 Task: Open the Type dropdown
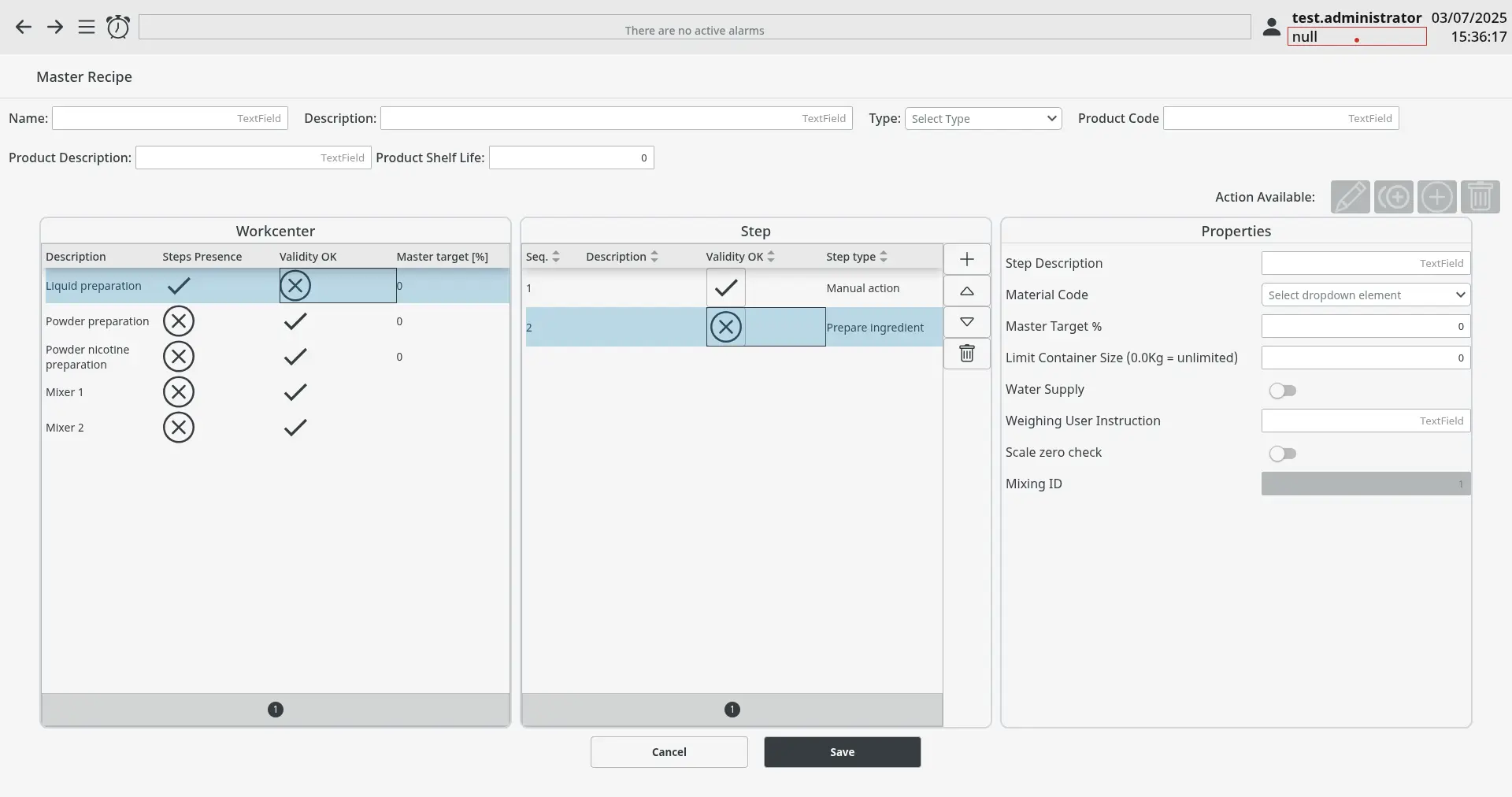pyautogui.click(x=983, y=119)
